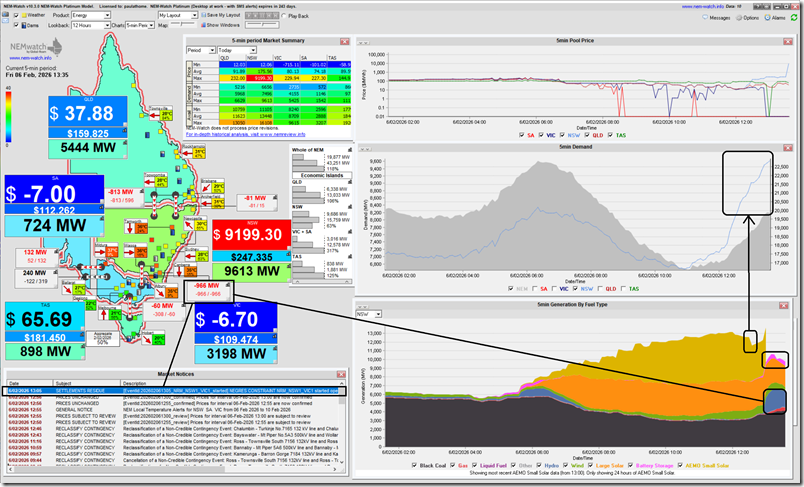The image size is (804, 487).
Task: Toggle the Weather checkbox
Action: pos(16,15)
